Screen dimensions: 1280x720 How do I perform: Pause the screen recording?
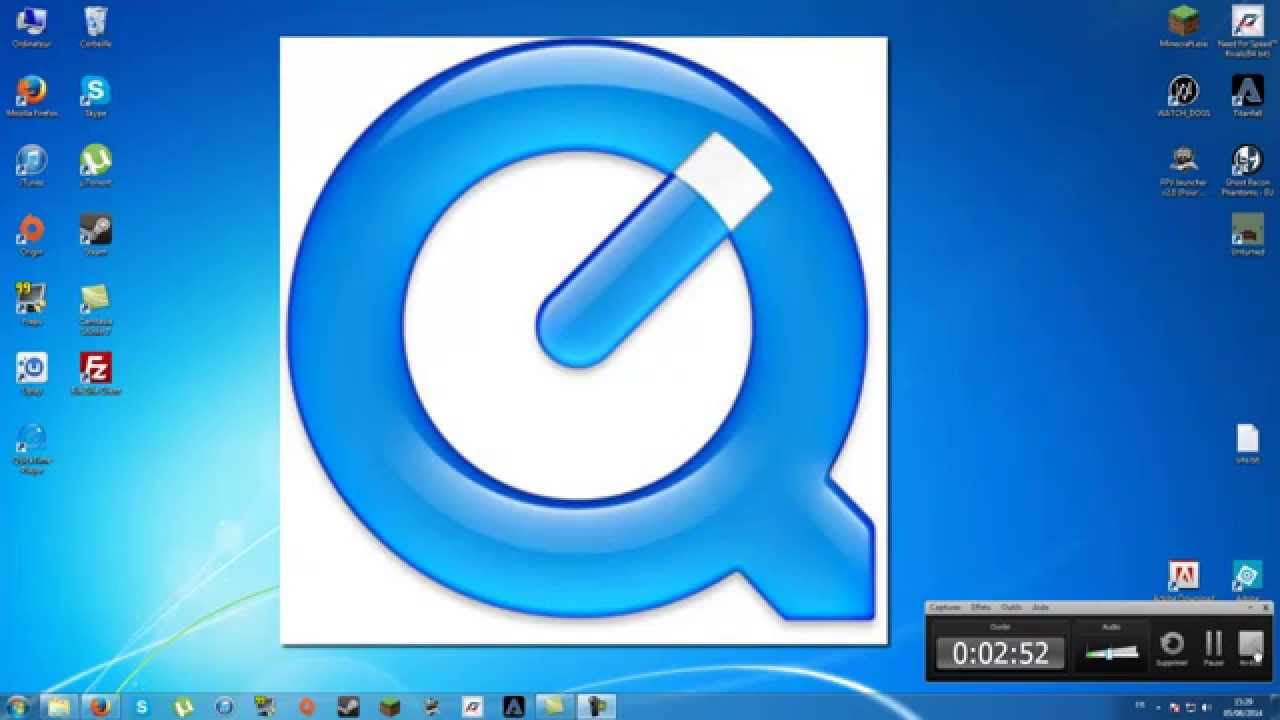point(1214,647)
